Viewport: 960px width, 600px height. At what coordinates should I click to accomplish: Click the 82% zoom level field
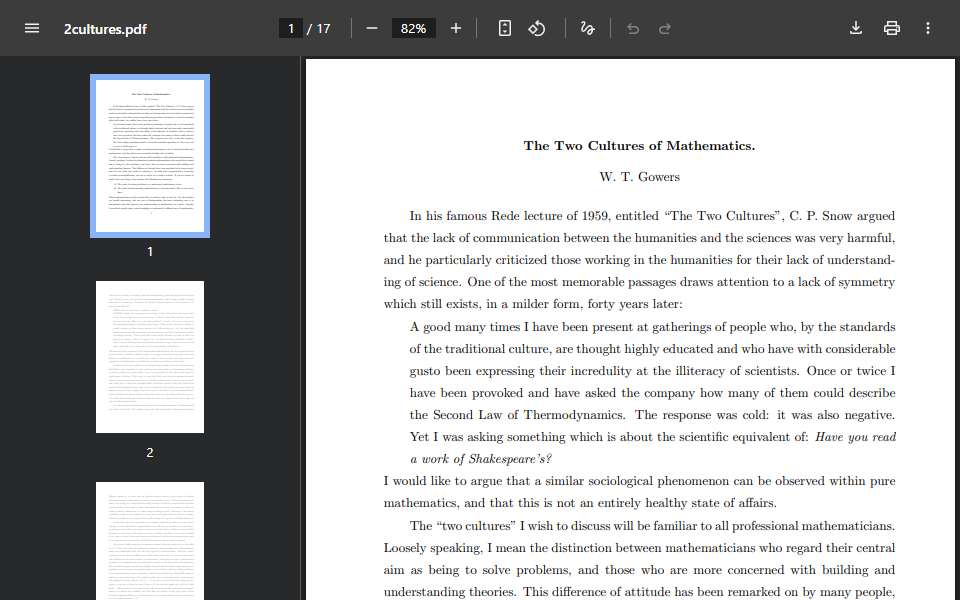pos(413,28)
